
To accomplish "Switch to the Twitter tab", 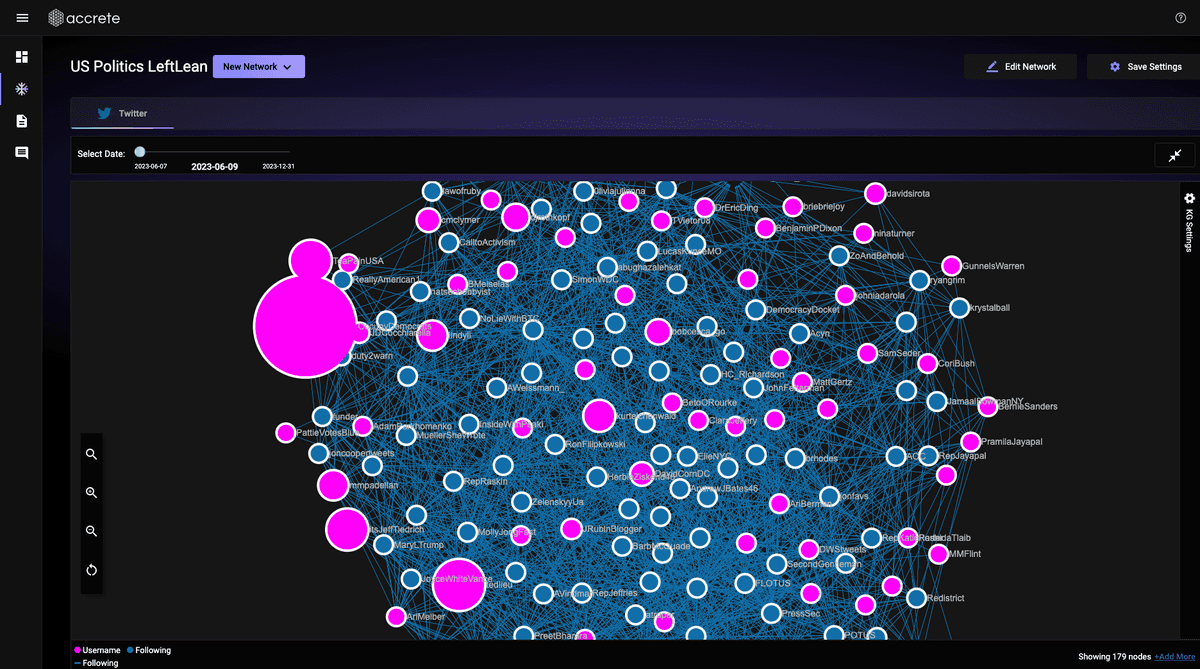I will [x=122, y=113].
